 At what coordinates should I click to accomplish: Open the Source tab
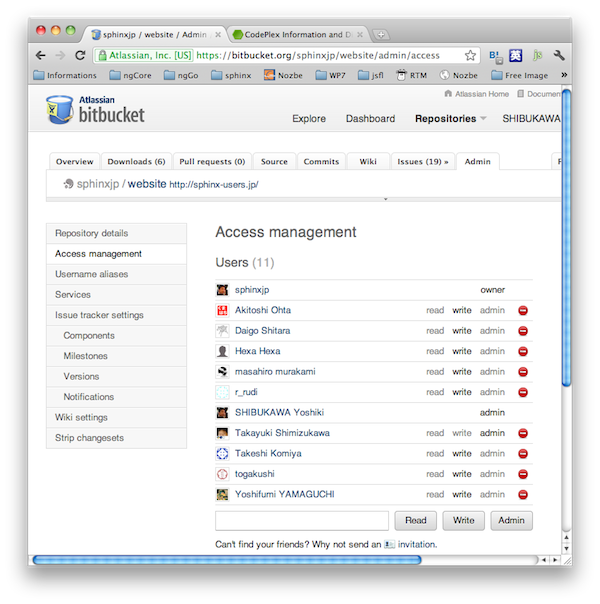click(274, 161)
